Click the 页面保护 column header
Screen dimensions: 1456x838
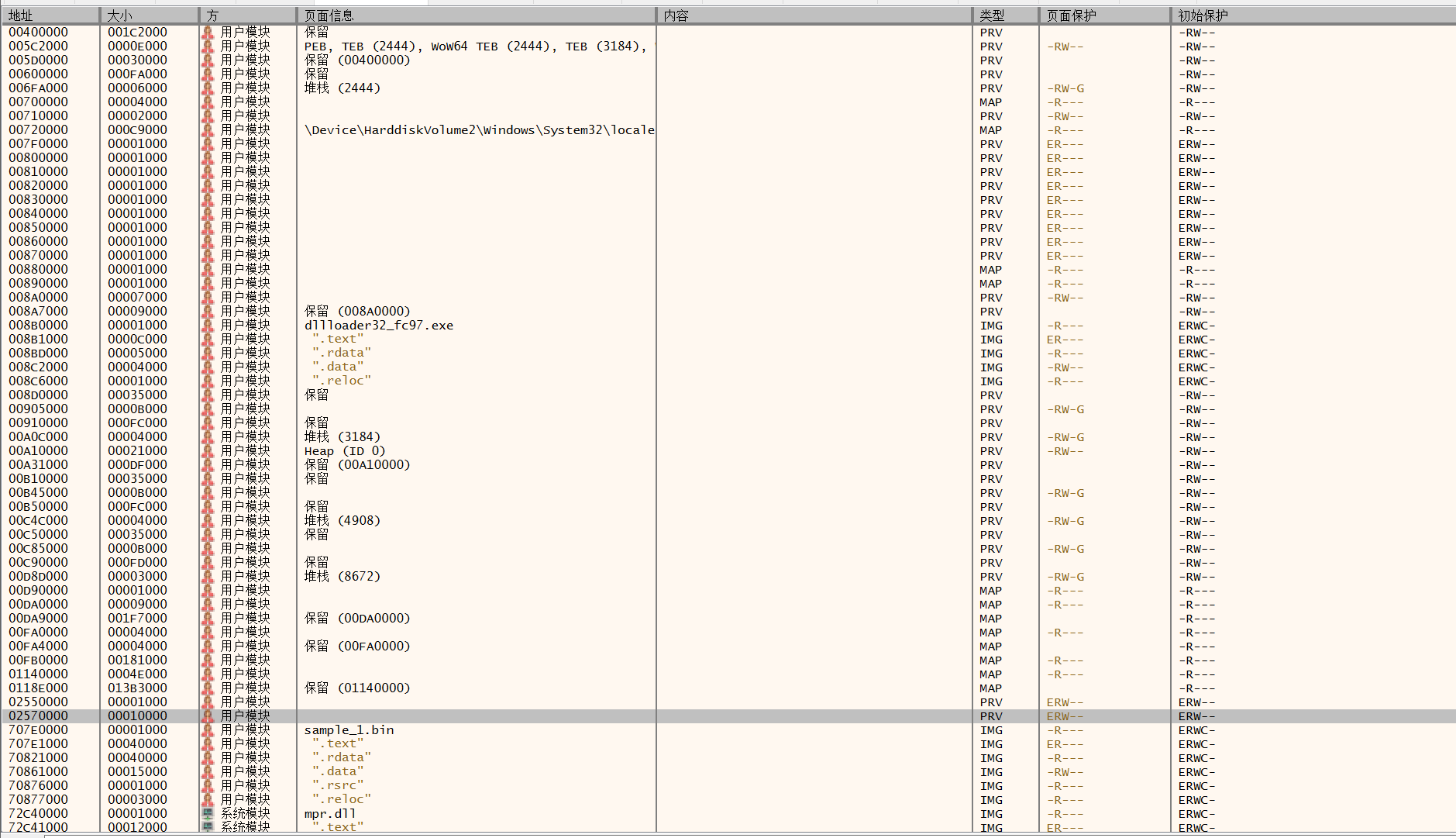pyautogui.click(x=1105, y=16)
